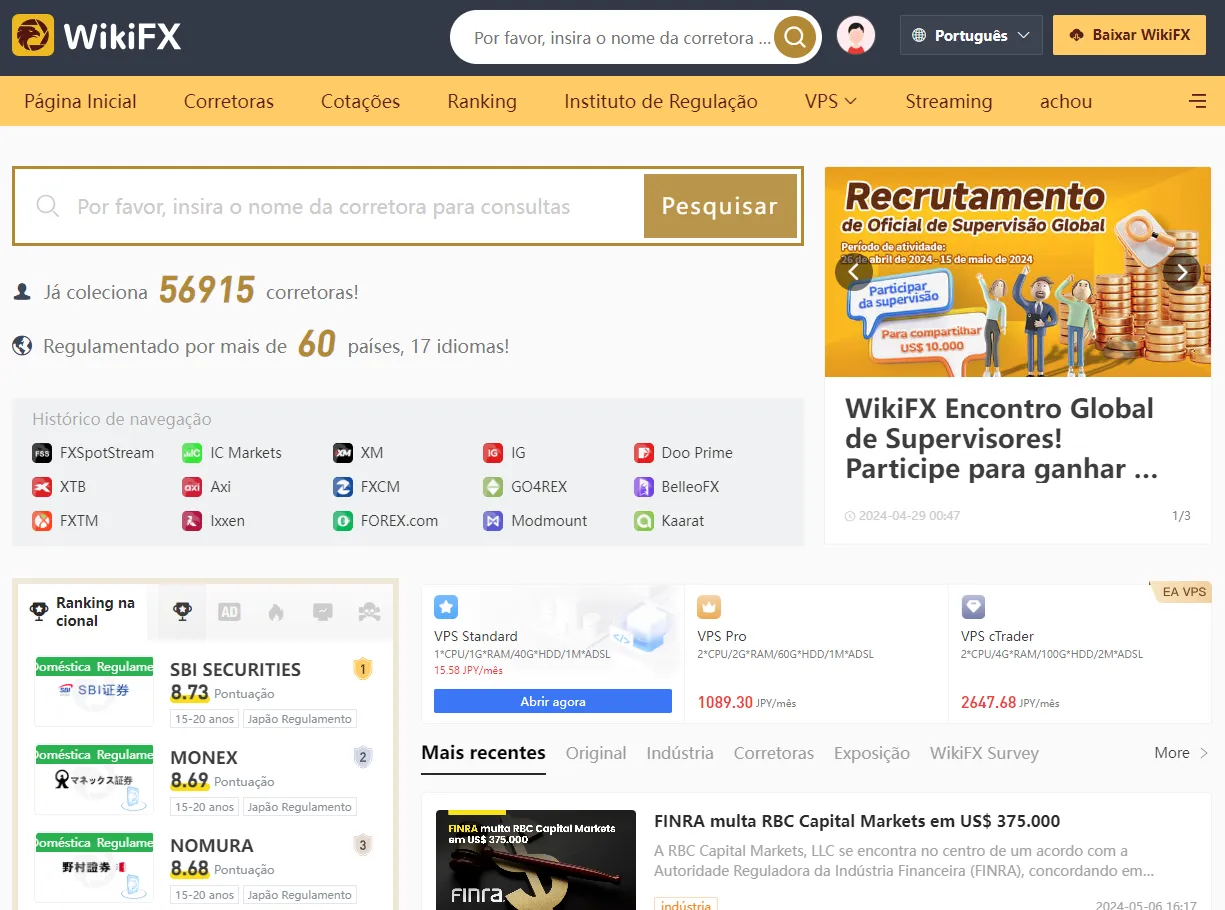Switch to the Corretoras news tab
Screen dimensions: 1225x910
tap(774, 753)
